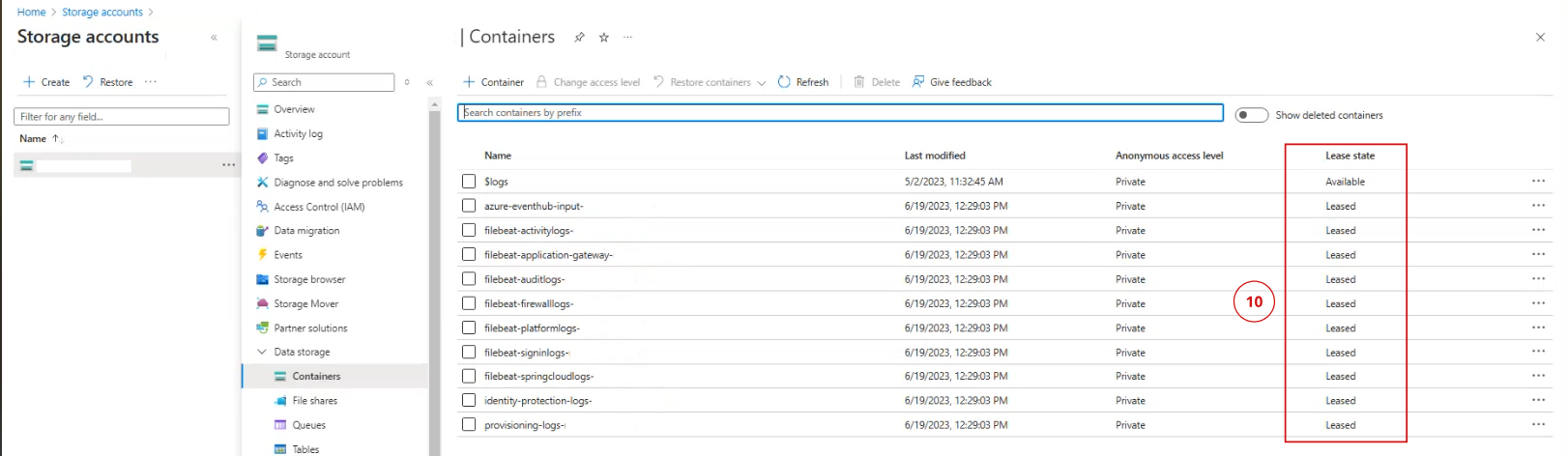This screenshot has height=456, width=1568.
Task: Click the File shares icon
Action: coord(280,401)
